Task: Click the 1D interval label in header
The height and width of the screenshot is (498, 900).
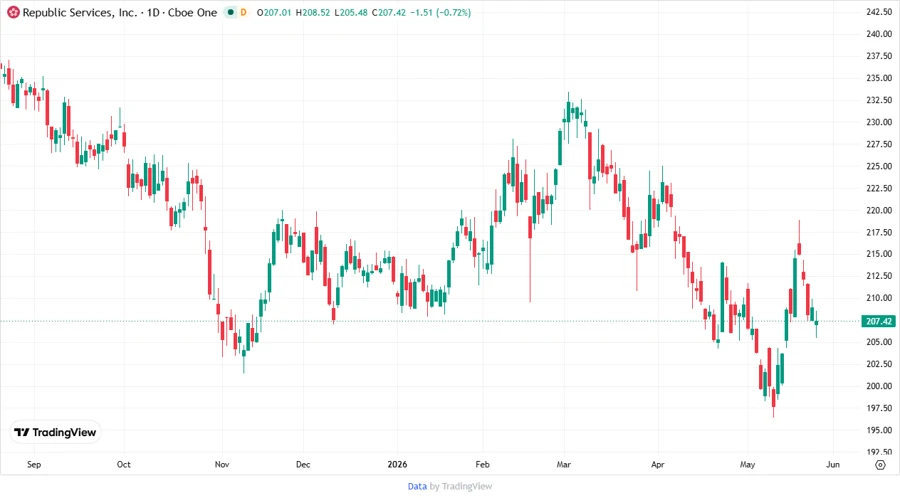Action: pyautogui.click(x=153, y=12)
